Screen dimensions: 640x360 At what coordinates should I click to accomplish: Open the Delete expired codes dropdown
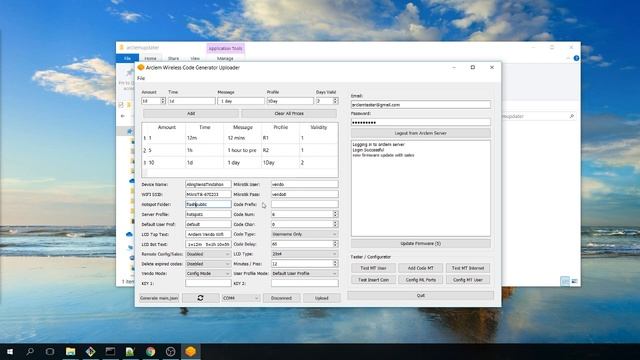208,264
